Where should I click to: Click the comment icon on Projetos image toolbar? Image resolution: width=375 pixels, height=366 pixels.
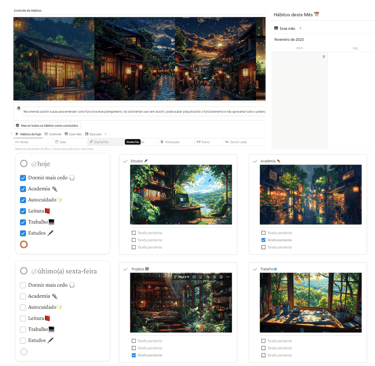pyautogui.click(x=194, y=277)
